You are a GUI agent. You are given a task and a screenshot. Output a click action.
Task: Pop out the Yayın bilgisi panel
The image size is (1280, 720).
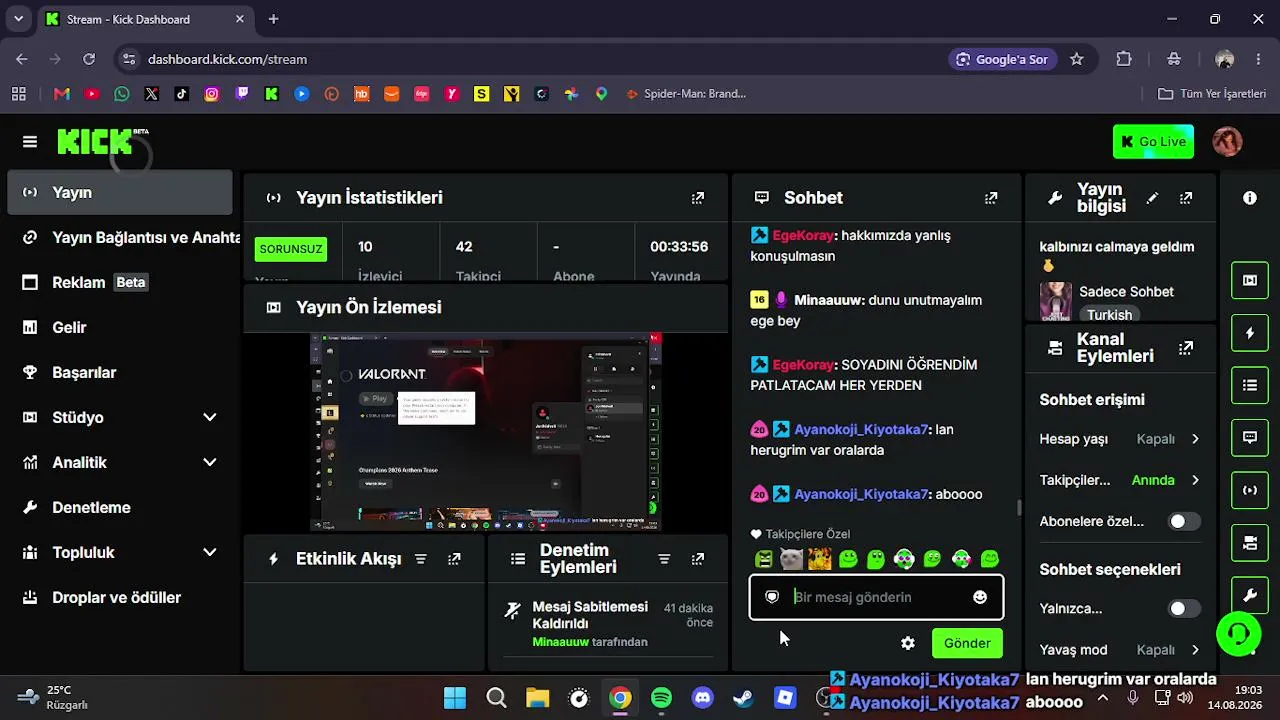click(x=1186, y=198)
